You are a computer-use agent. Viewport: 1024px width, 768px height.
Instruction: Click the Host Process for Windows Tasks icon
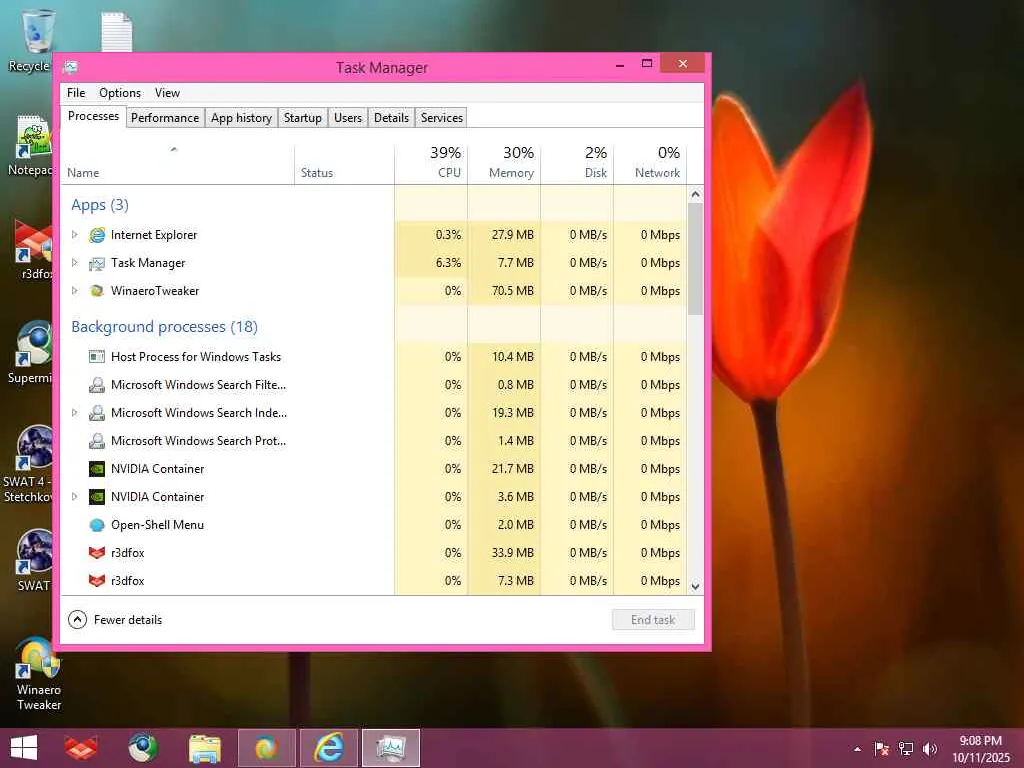[97, 357]
